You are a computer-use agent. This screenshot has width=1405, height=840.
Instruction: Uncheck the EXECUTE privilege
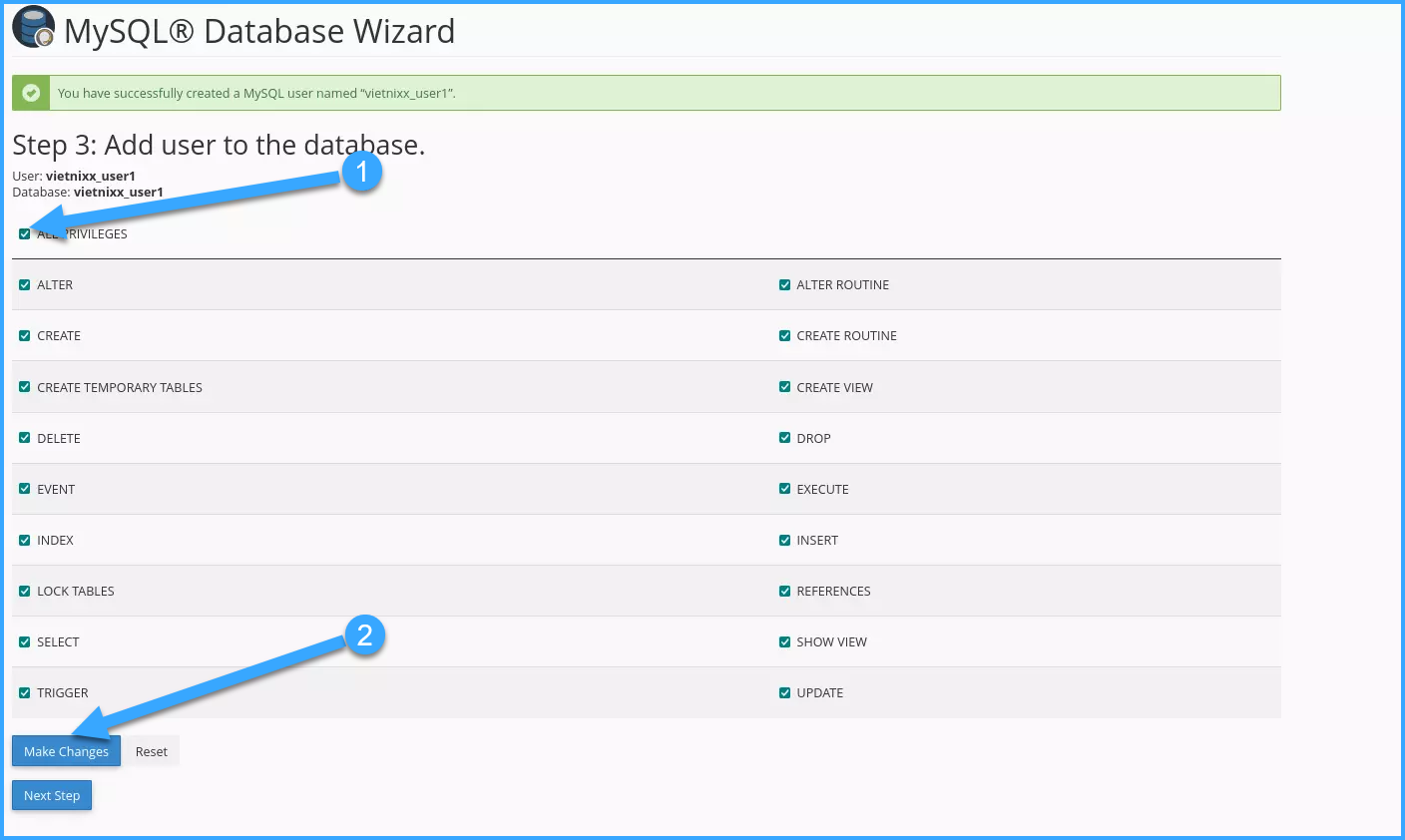(785, 489)
